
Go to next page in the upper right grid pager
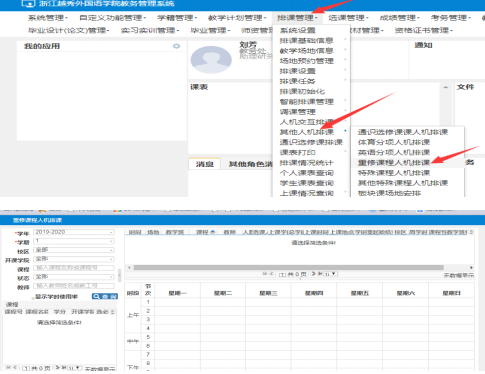pyautogui.click(x=313, y=273)
